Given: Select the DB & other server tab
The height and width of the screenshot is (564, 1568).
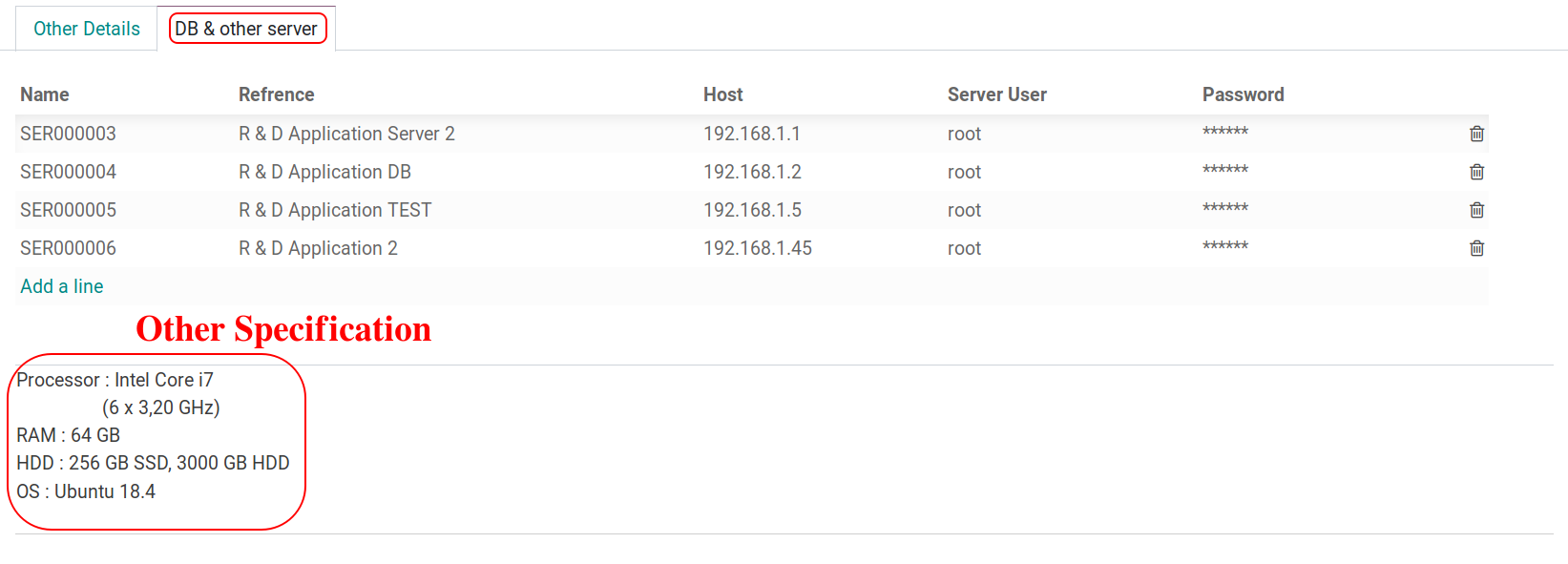Looking at the screenshot, I should (x=247, y=29).
